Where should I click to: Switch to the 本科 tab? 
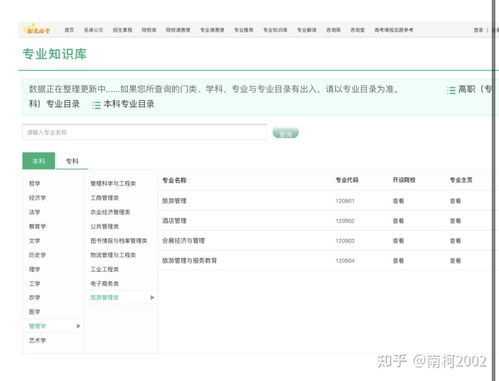click(x=39, y=161)
